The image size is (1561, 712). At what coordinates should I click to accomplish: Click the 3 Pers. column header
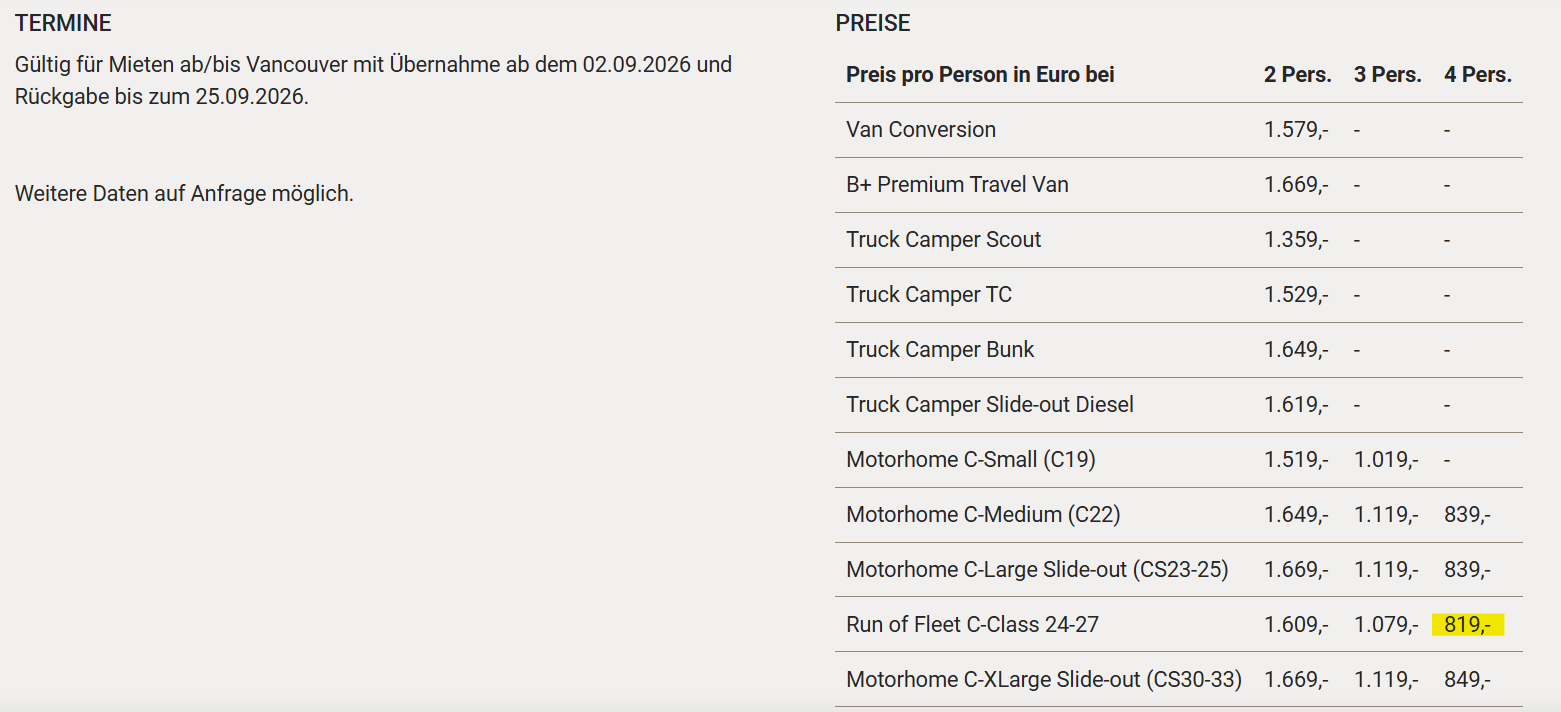[x=1387, y=75]
